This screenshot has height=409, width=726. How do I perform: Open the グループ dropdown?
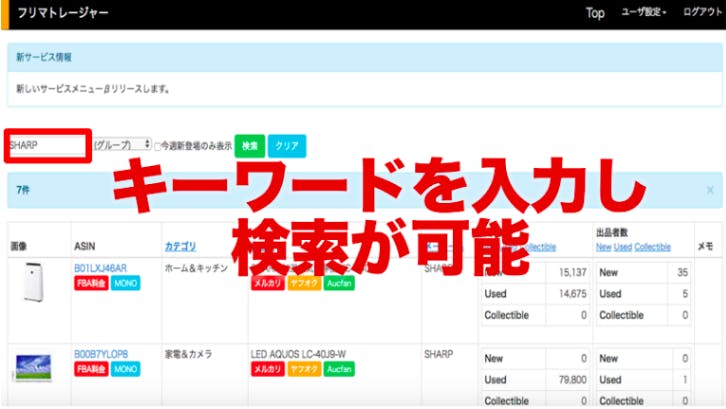point(122,145)
